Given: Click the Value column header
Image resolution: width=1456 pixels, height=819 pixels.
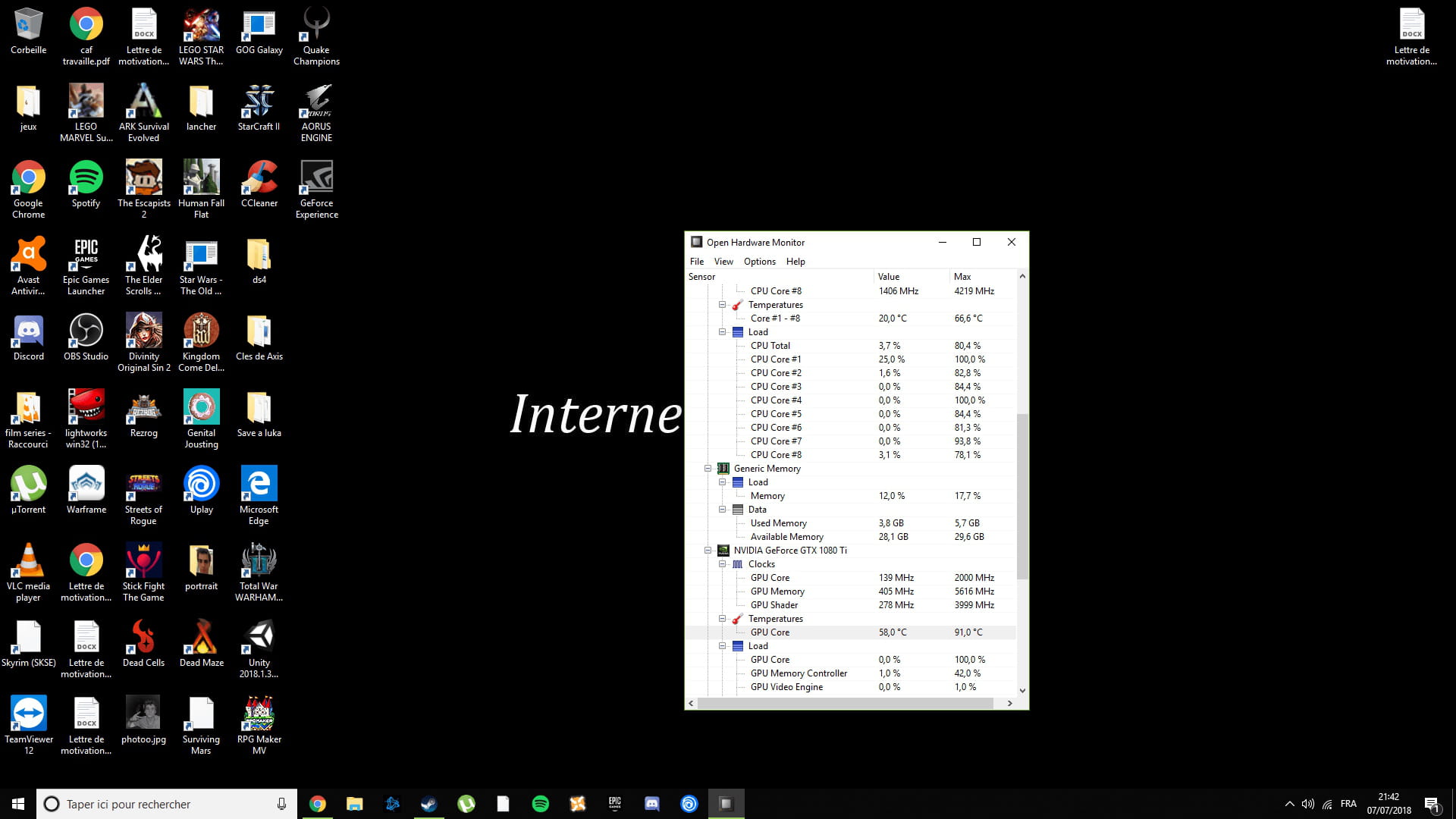Looking at the screenshot, I should point(912,277).
